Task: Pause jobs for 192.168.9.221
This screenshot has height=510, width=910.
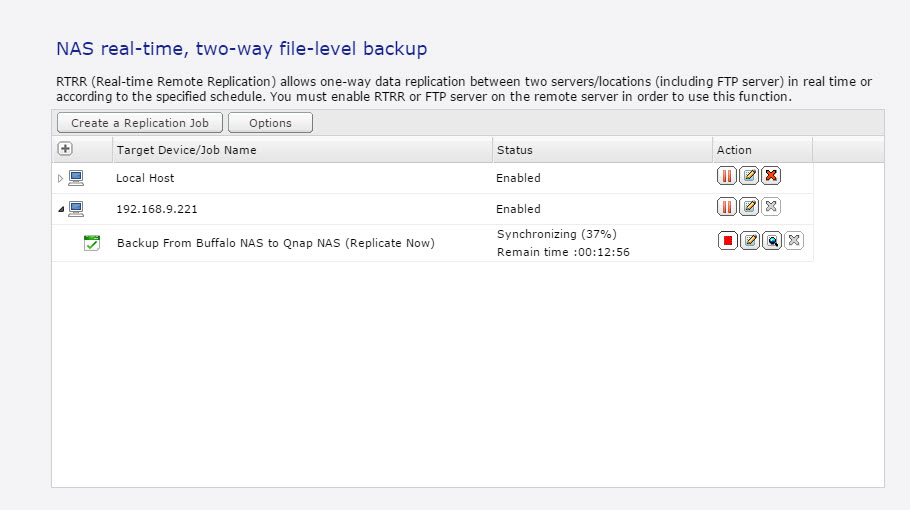Action: pos(727,207)
